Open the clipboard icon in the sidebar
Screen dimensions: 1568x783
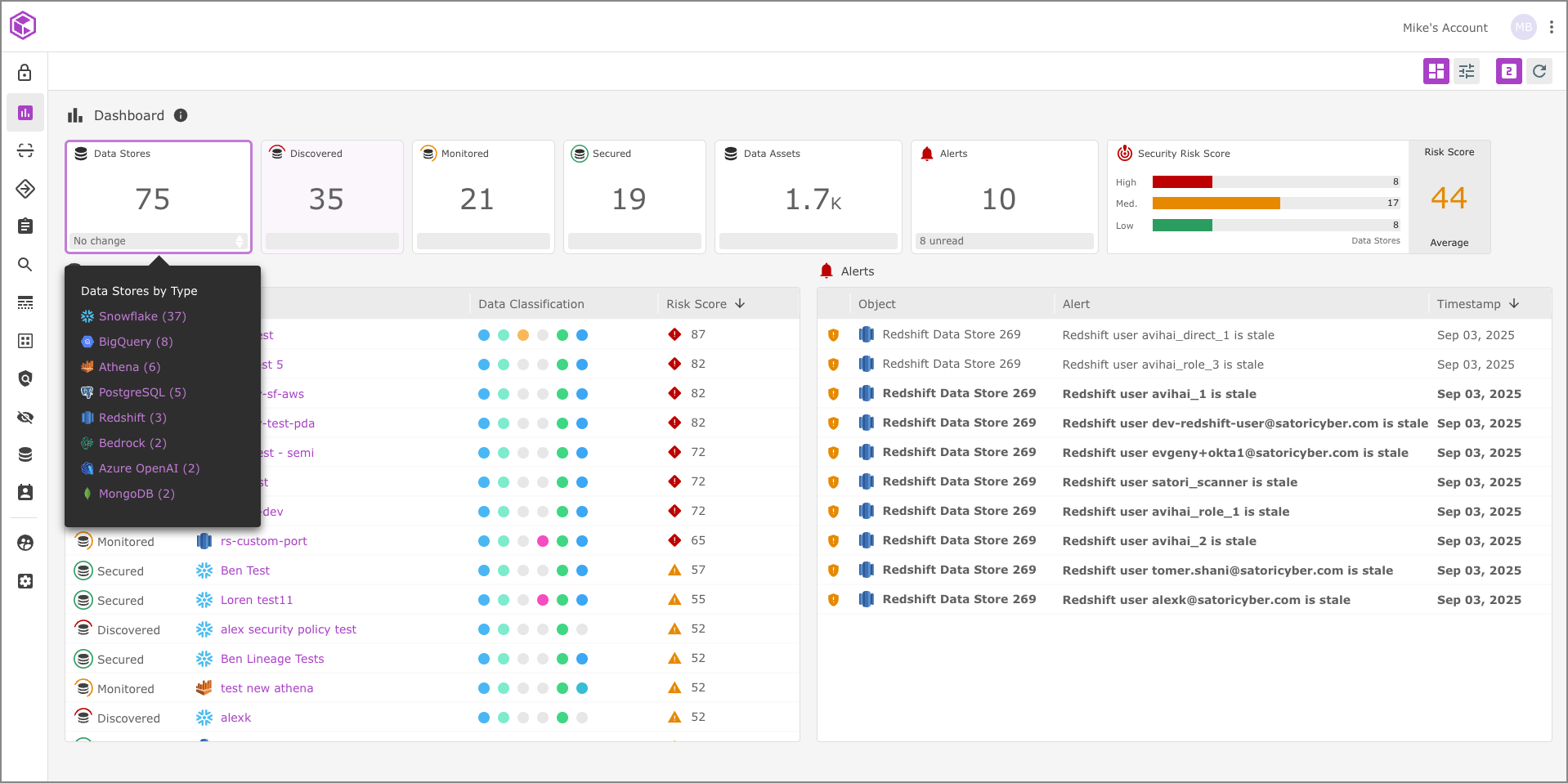pos(25,226)
